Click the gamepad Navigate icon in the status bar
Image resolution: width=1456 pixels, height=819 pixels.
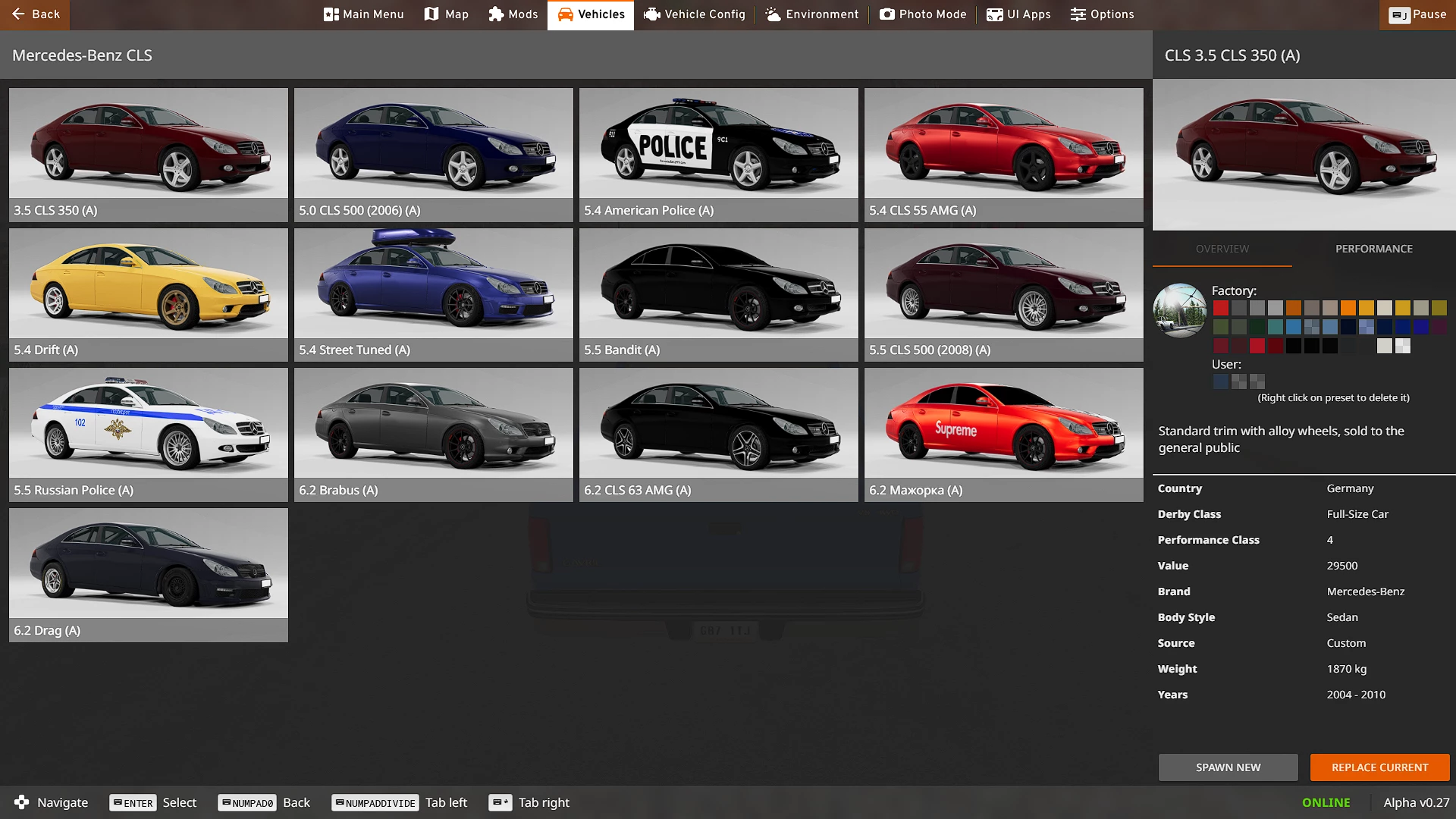(22, 802)
